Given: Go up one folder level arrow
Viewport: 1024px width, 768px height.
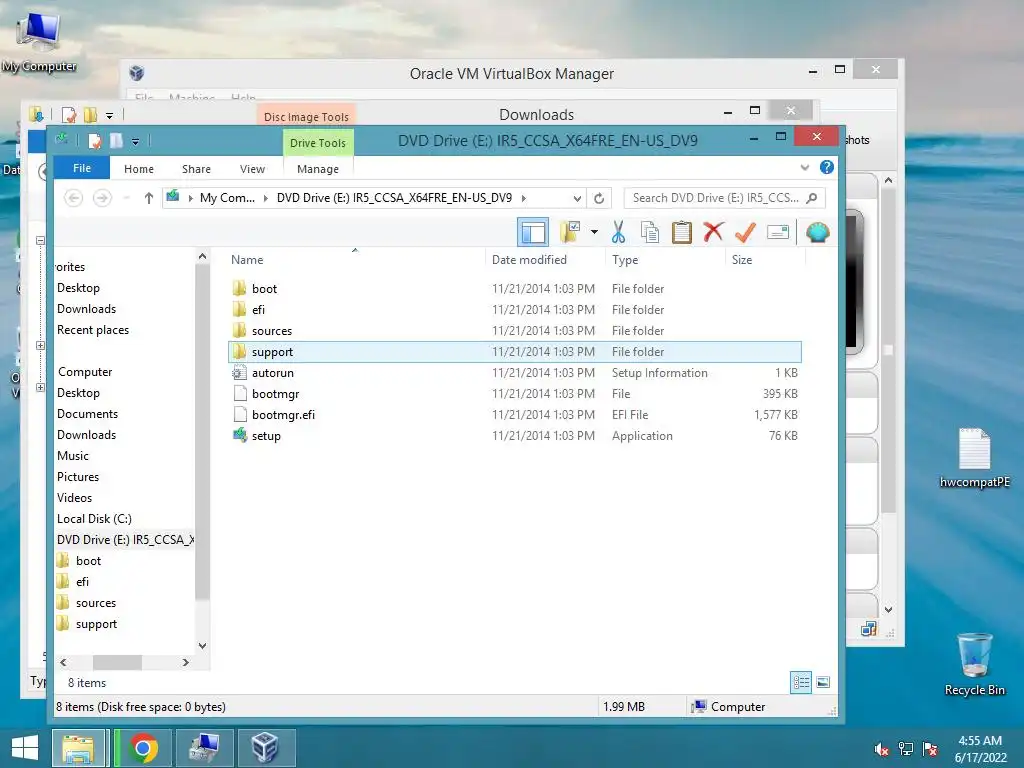Looking at the screenshot, I should (148, 198).
